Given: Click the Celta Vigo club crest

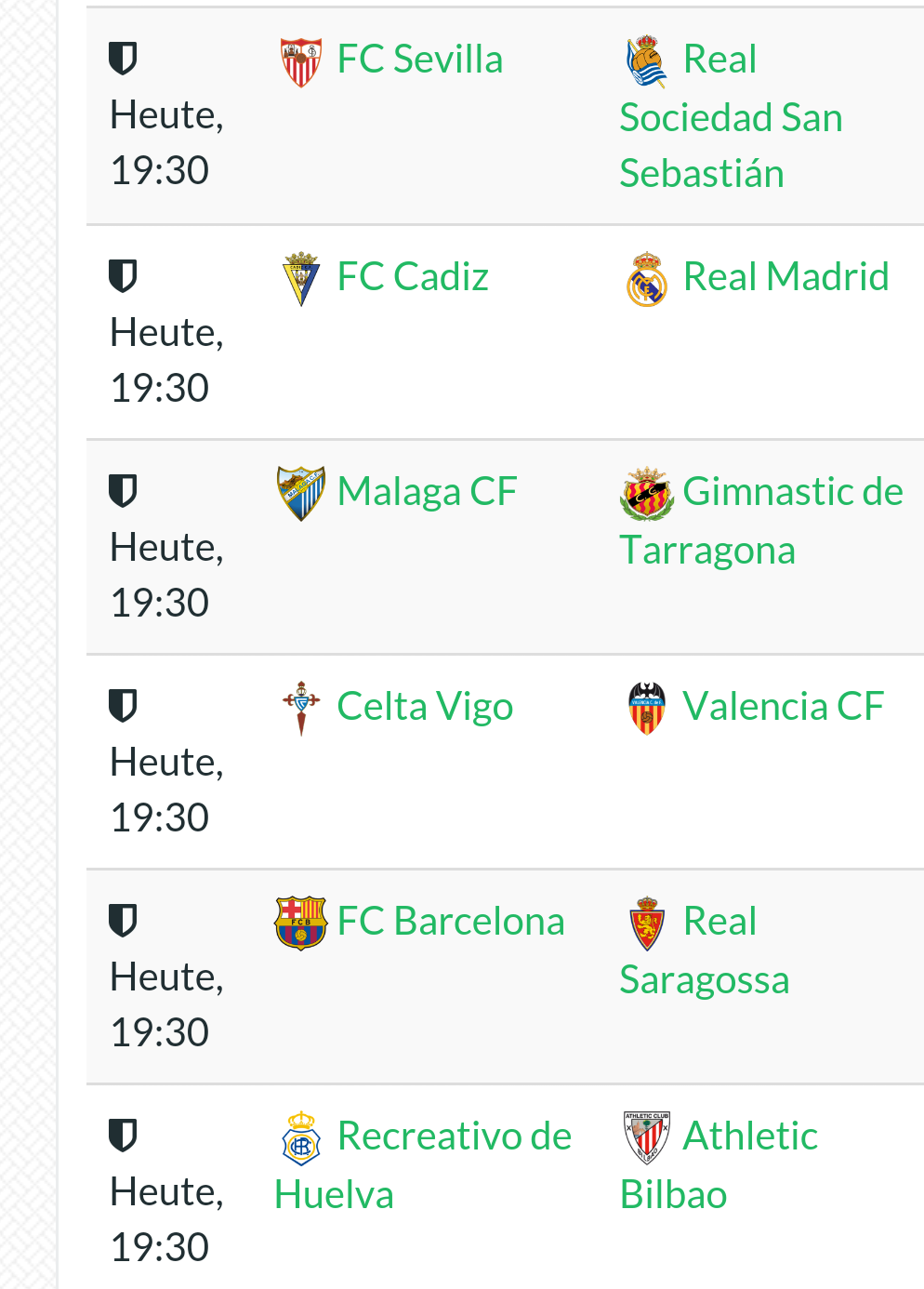Looking at the screenshot, I should pos(301,708).
